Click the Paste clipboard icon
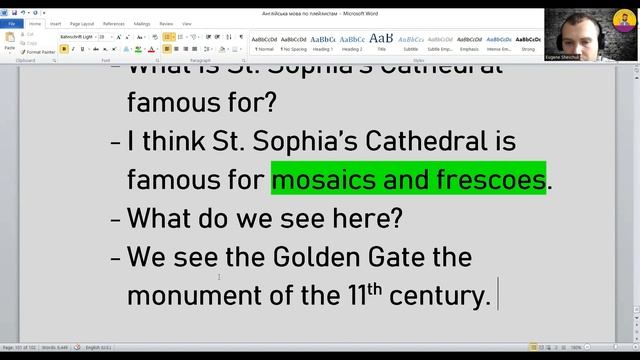640x360 pixels. point(10,37)
